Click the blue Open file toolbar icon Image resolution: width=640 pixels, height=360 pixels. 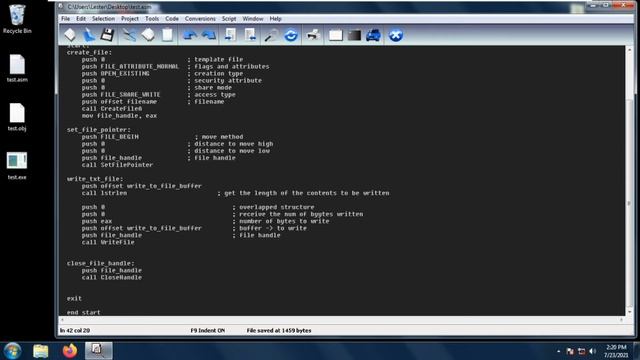89,35
